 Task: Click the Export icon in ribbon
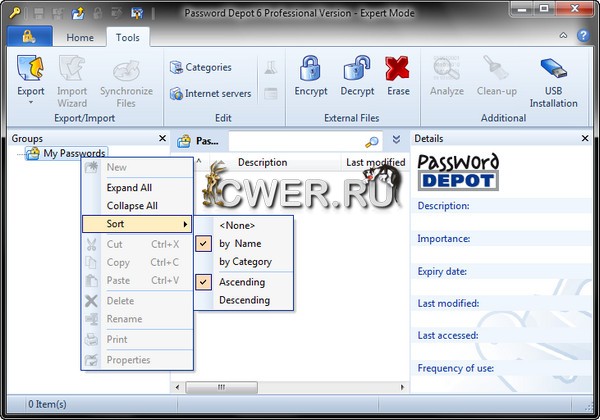31,68
